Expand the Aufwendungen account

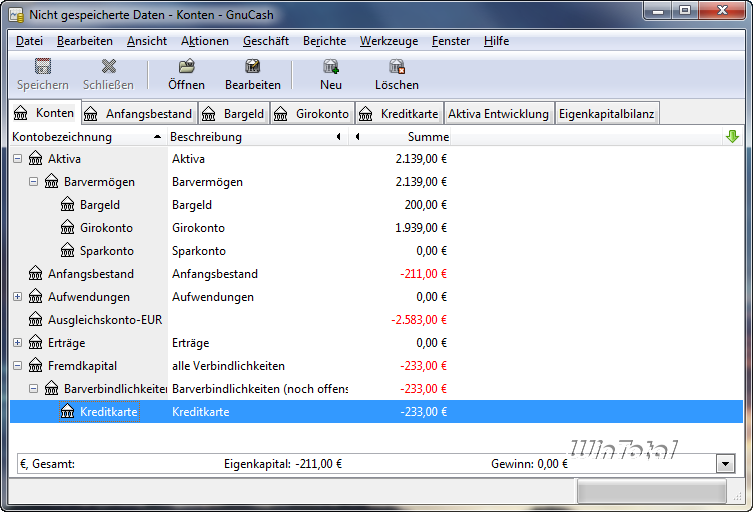click(17, 296)
